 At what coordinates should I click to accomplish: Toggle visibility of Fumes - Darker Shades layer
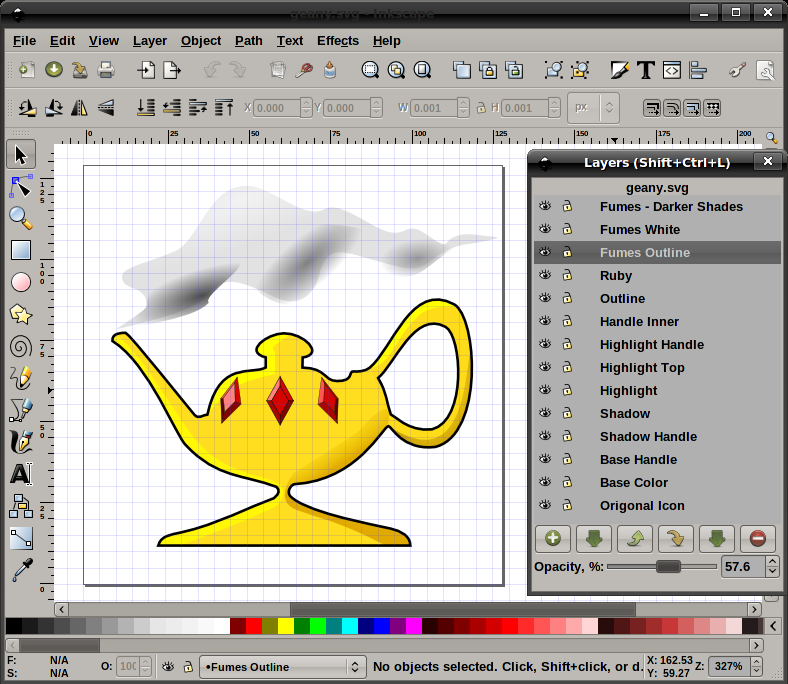coord(545,206)
